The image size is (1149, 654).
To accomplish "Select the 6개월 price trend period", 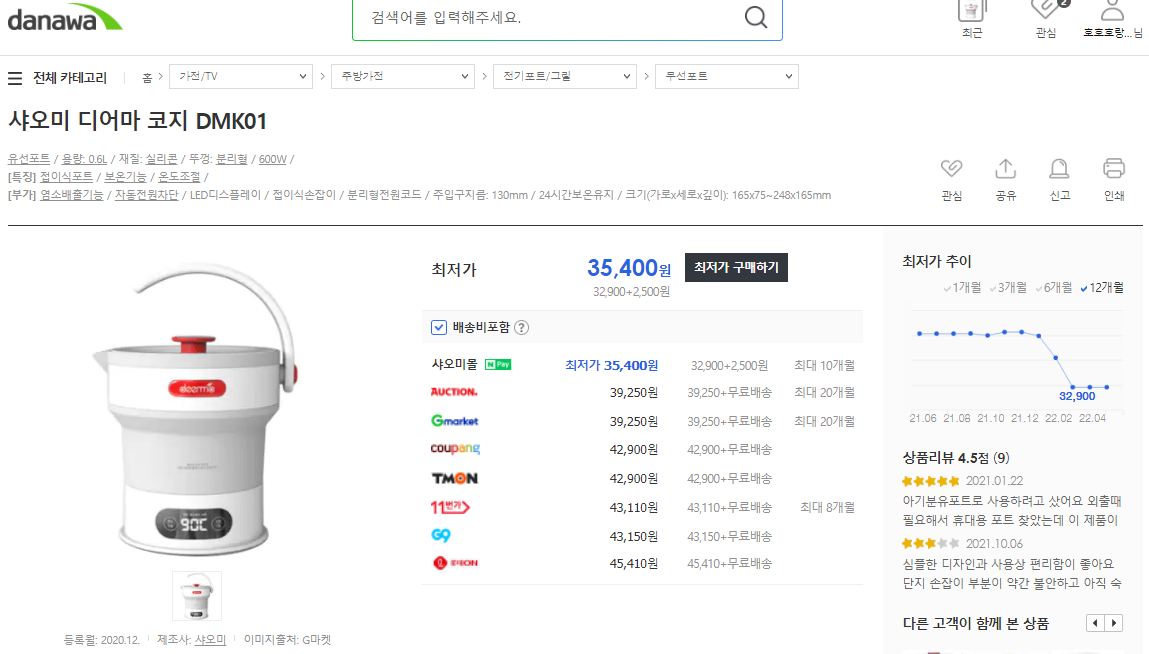I will point(1054,287).
